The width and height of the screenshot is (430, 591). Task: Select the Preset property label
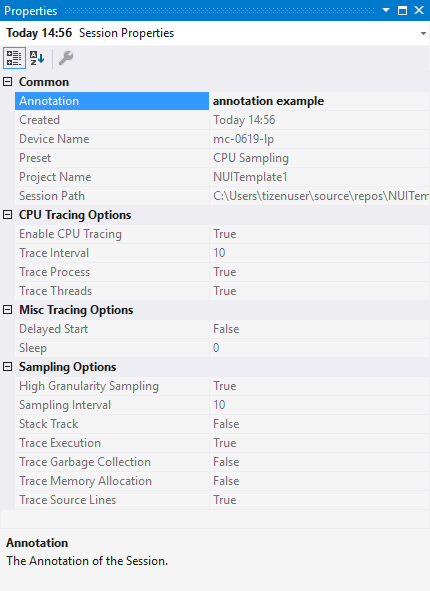pyautogui.click(x=35, y=158)
